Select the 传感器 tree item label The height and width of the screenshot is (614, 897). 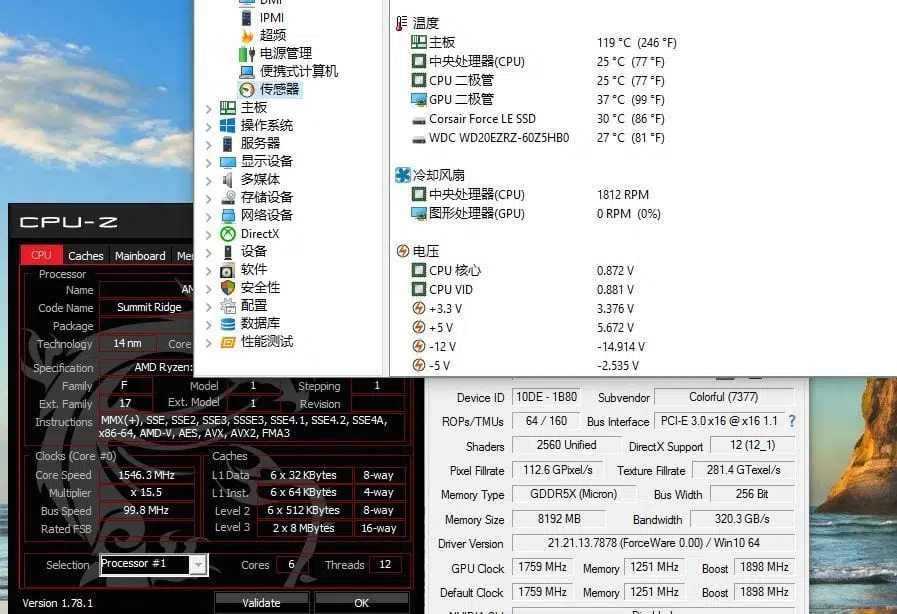coord(279,89)
